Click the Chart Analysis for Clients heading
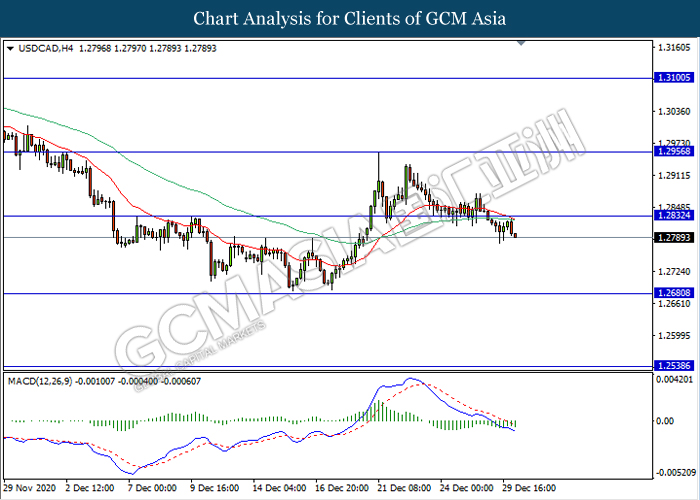Viewport: 700px width, 500px height. click(350, 19)
